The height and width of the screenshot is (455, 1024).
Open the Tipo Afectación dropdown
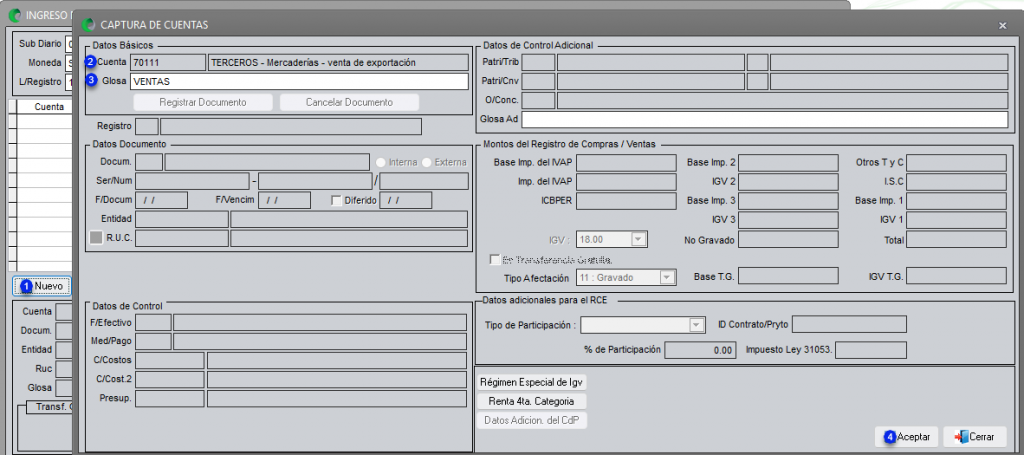(666, 277)
